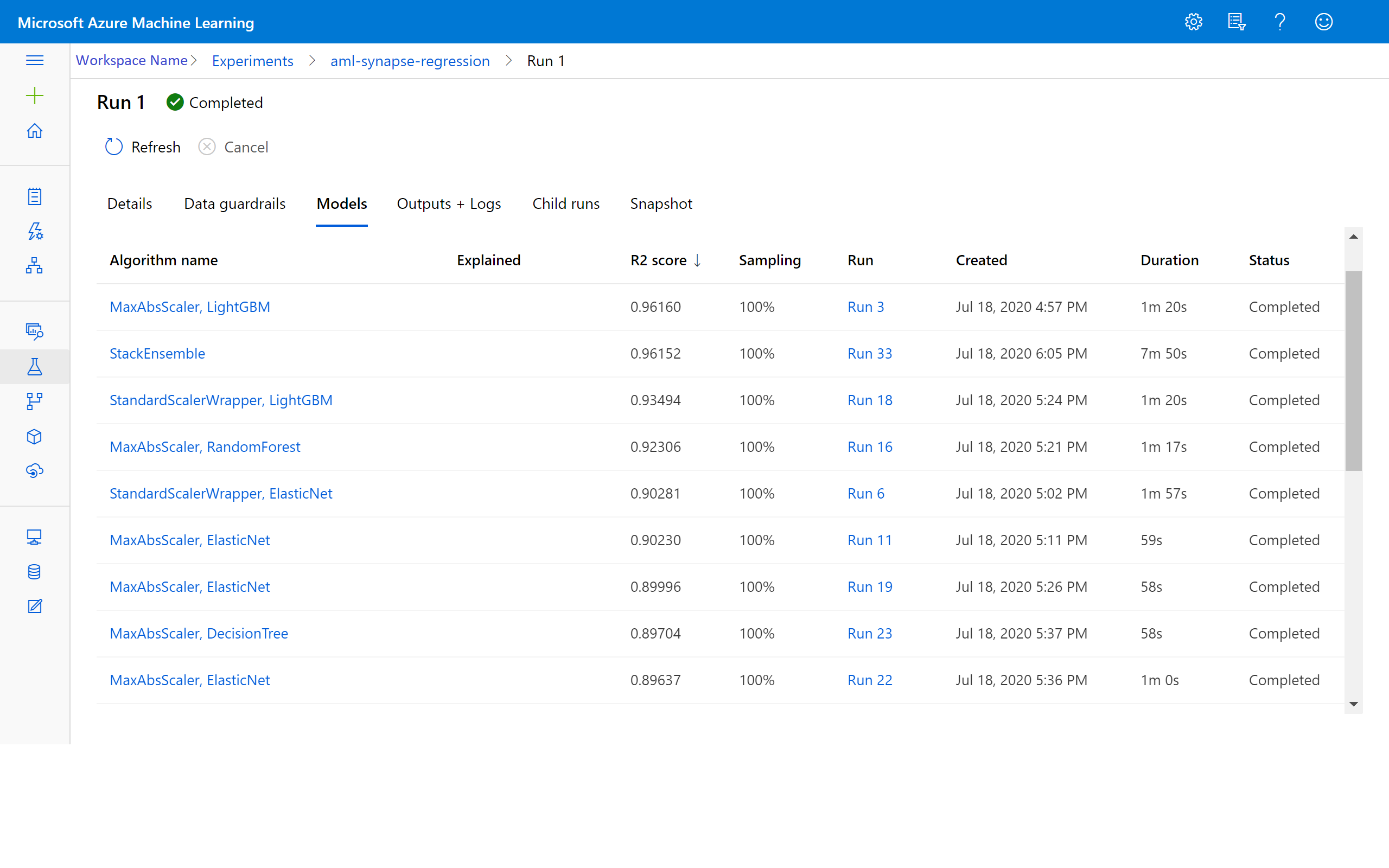Switch to the Details tab
This screenshot has width=1389, height=868.
(129, 204)
